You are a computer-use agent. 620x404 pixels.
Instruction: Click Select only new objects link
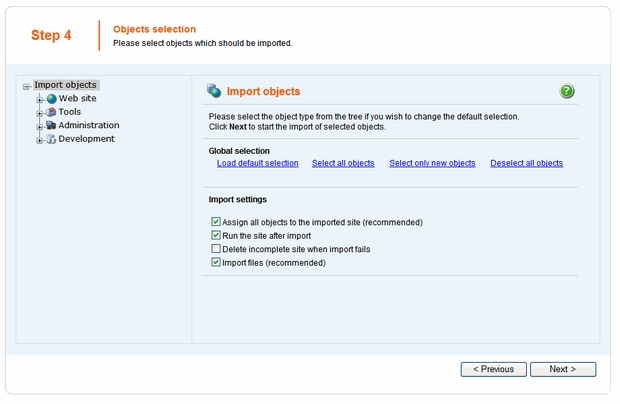(x=432, y=163)
